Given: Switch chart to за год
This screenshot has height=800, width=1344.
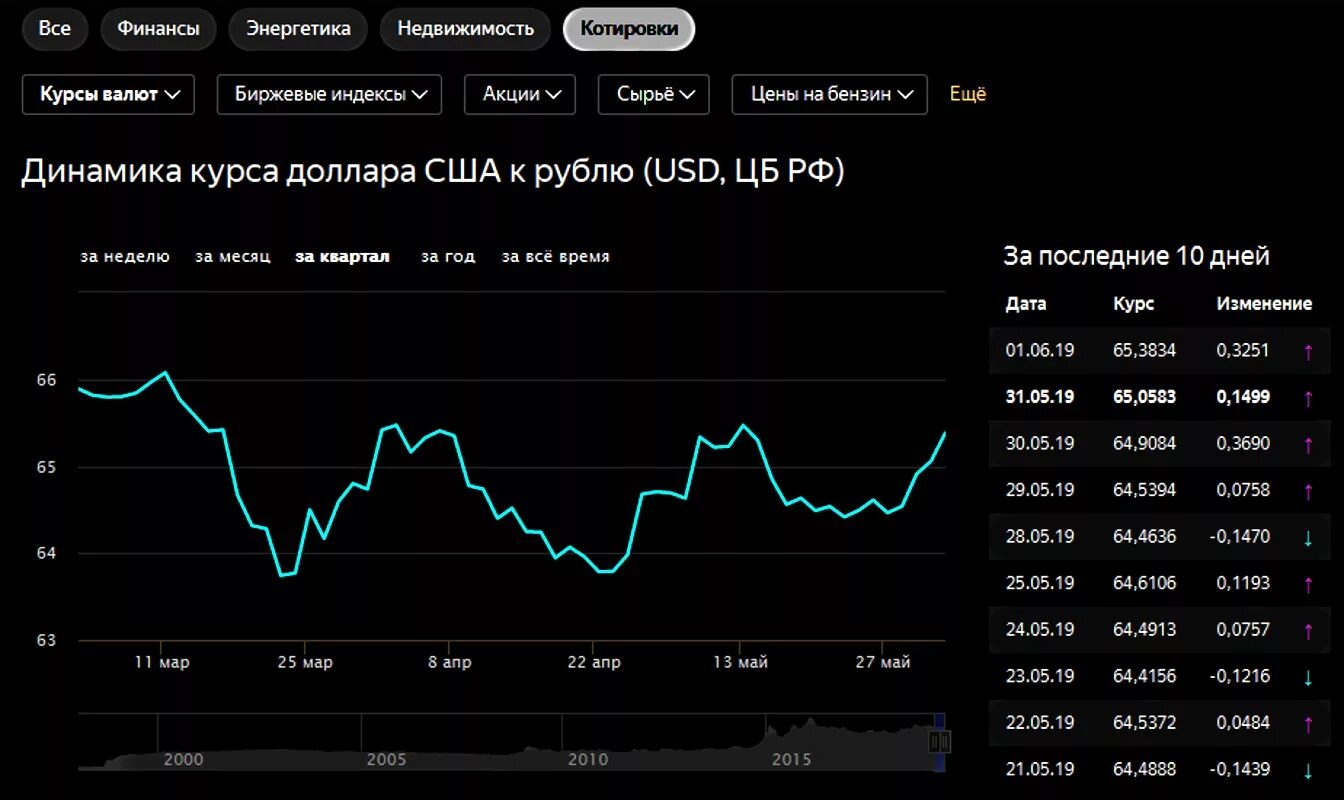Looking at the screenshot, I should pyautogui.click(x=448, y=257).
